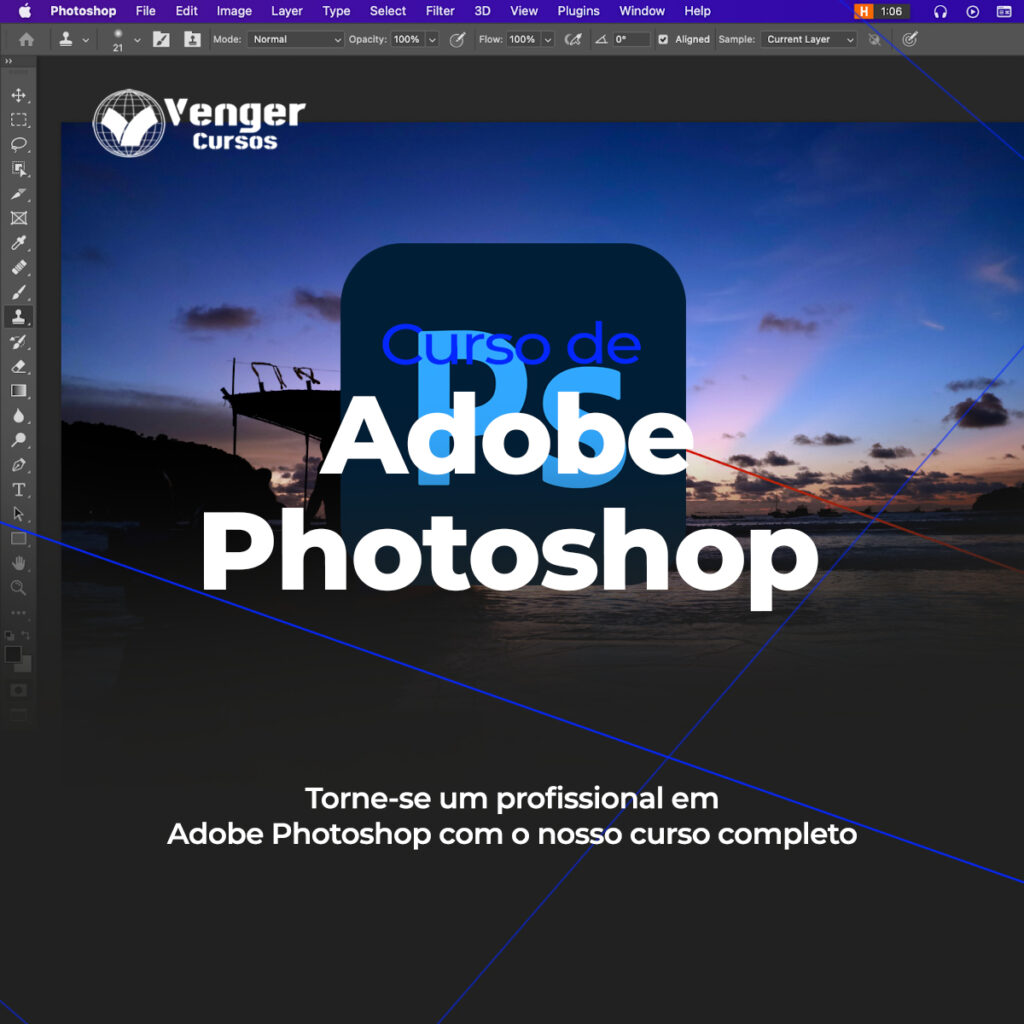Screen dimensions: 1024x1024
Task: Open the Brush Settings panel icon
Action: (161, 40)
